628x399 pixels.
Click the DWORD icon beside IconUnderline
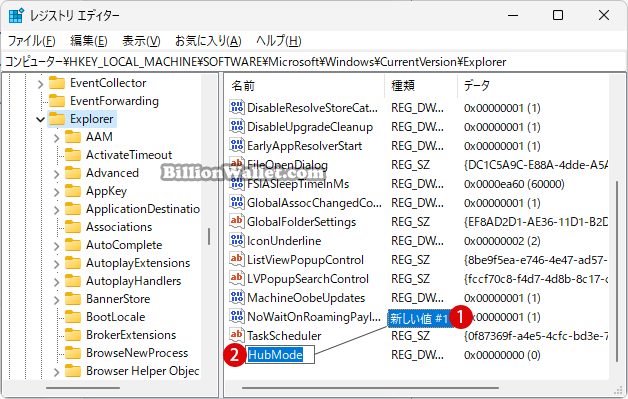click(237, 240)
